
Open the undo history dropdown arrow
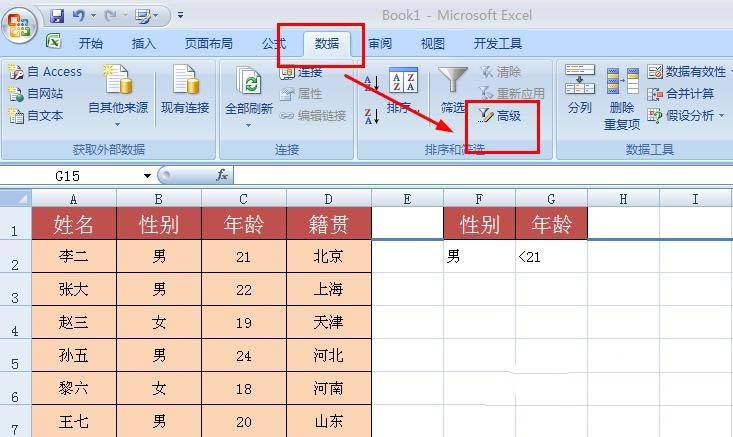tap(93, 16)
